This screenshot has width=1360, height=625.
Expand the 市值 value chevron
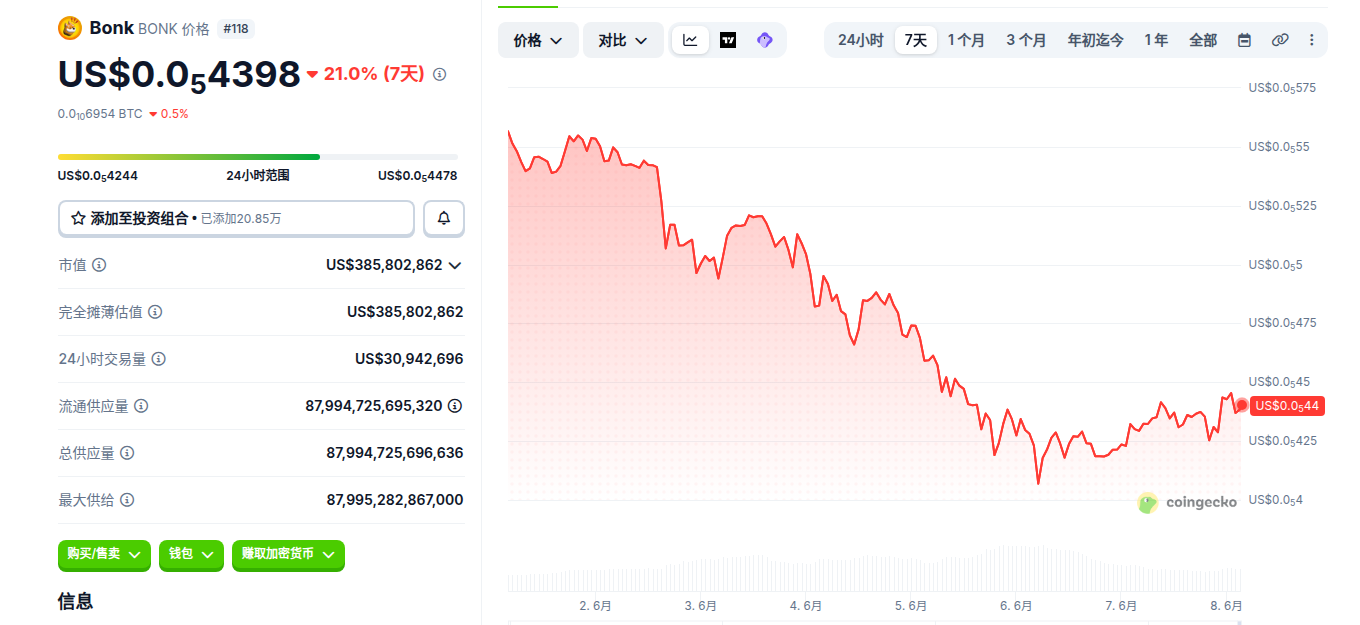[x=455, y=265]
